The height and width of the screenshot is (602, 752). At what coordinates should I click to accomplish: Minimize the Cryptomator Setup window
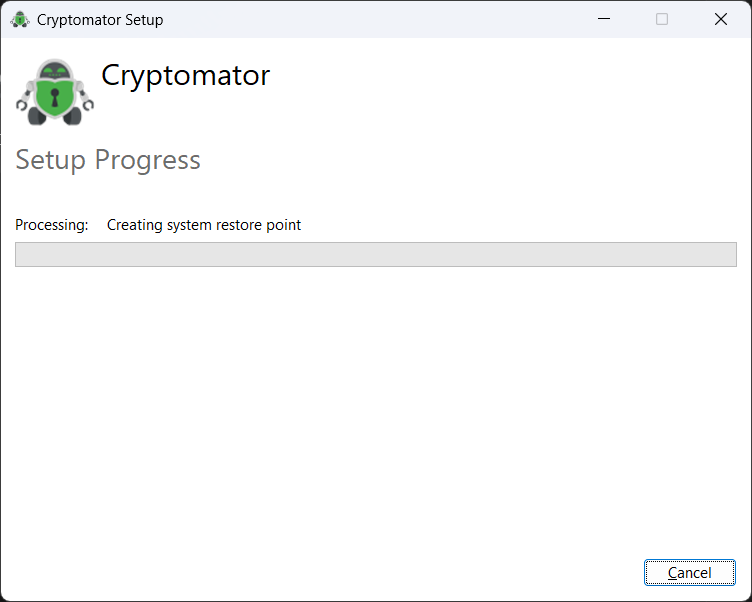[603, 19]
